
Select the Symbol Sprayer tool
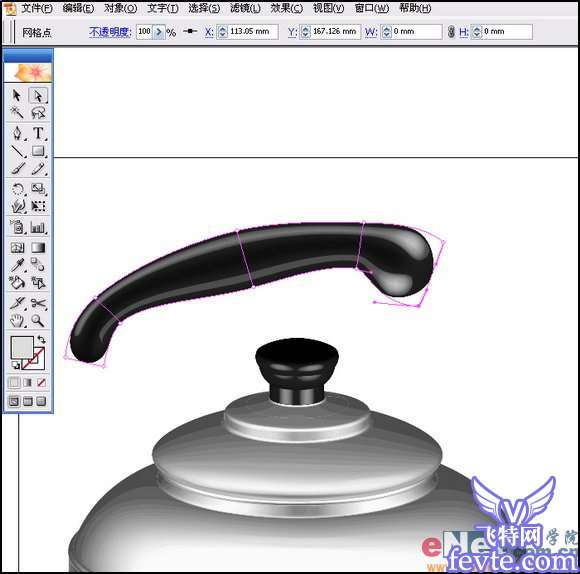(x=17, y=227)
